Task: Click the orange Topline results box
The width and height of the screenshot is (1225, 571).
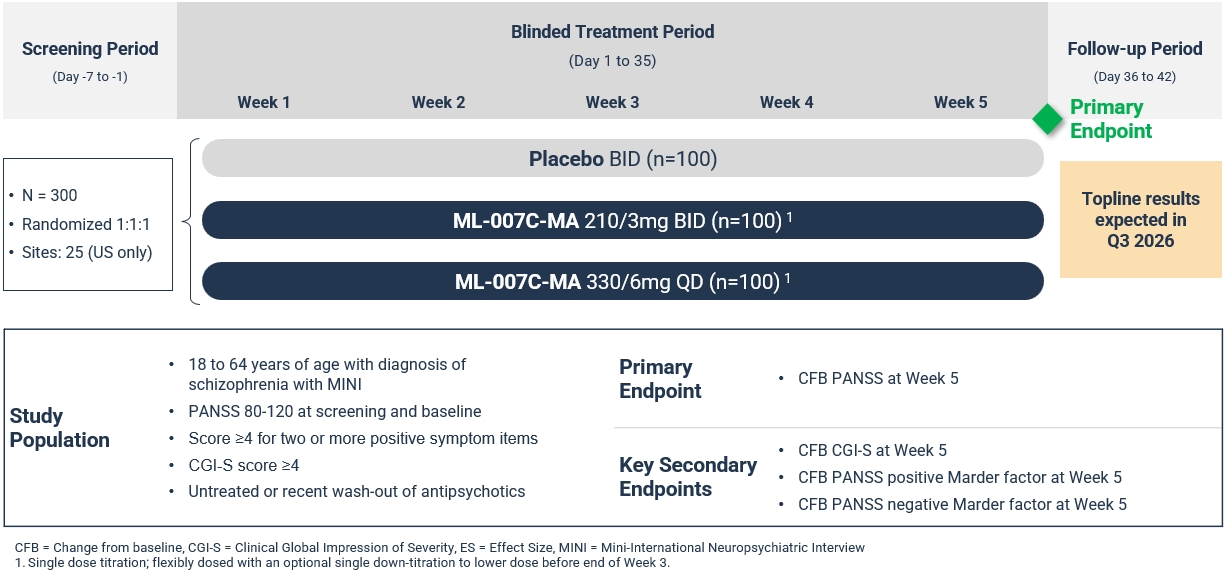Action: pos(1140,219)
